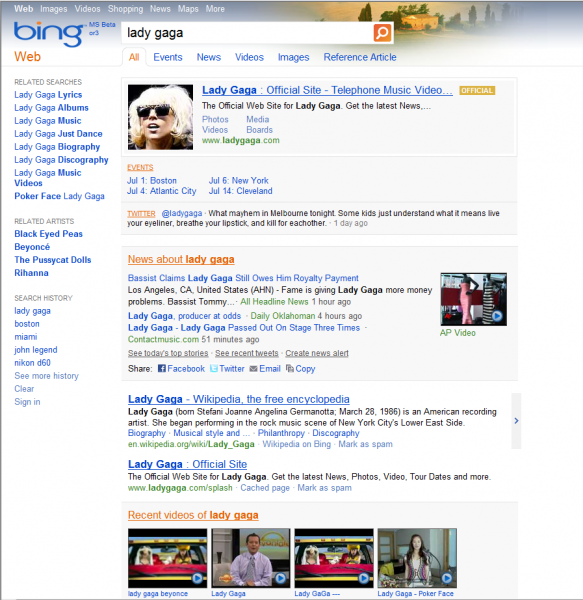This screenshot has width=583, height=600.
Task: Clear the search history
Action: click(24, 389)
